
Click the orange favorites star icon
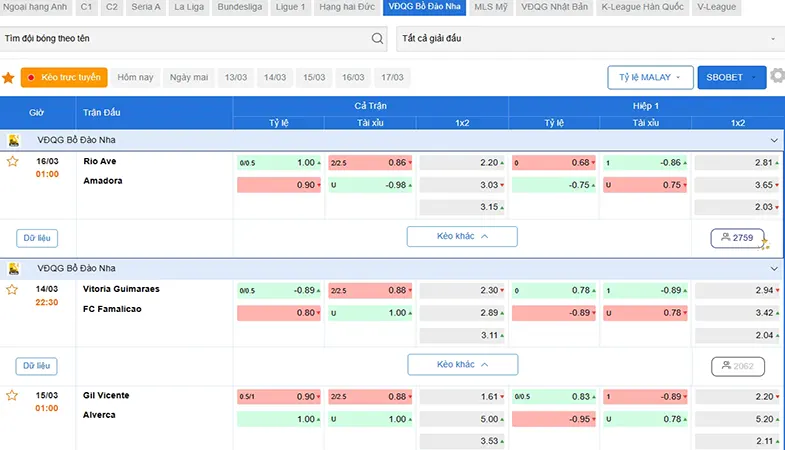[x=8, y=78]
